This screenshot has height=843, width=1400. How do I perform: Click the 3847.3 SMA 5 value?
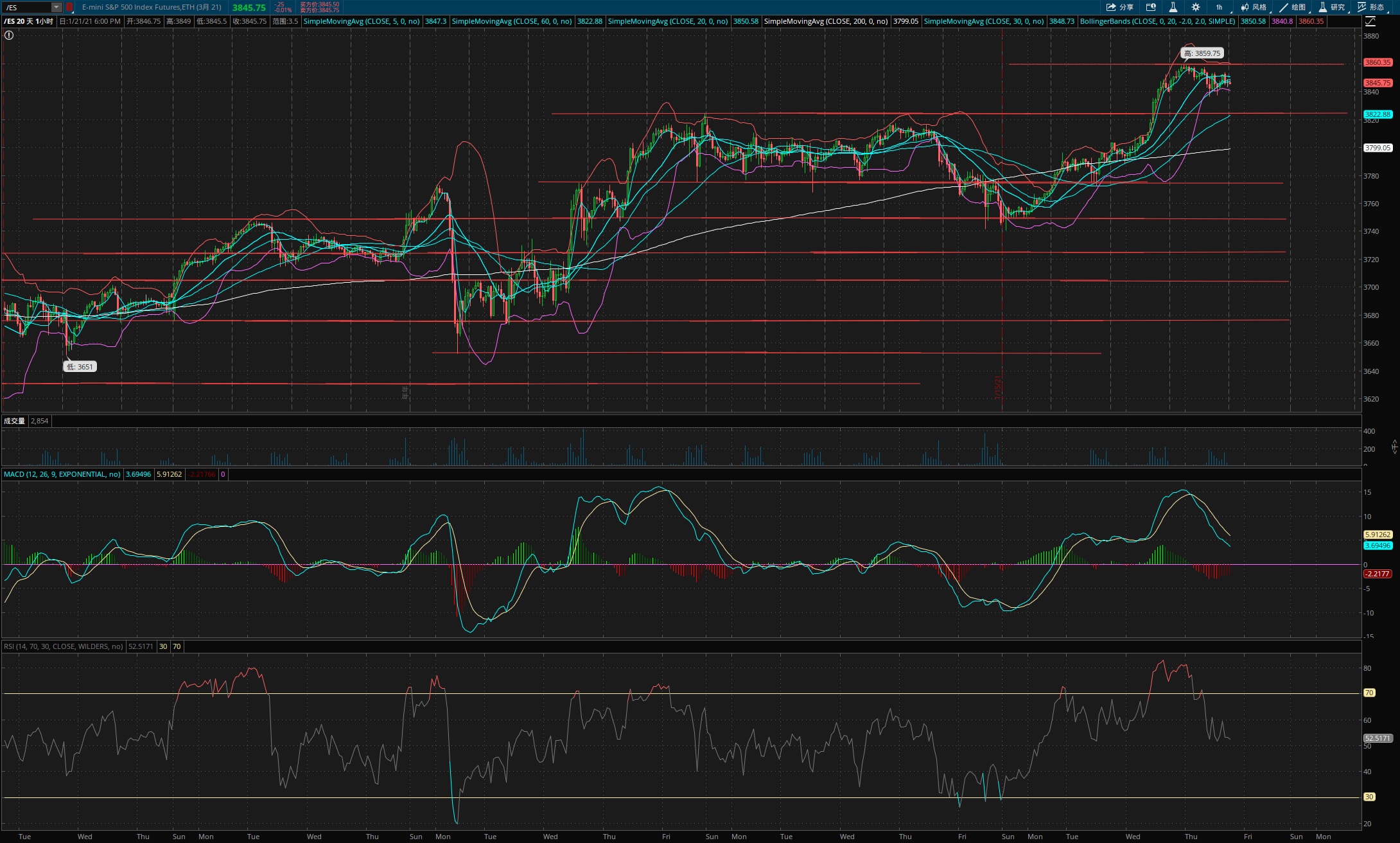click(435, 21)
